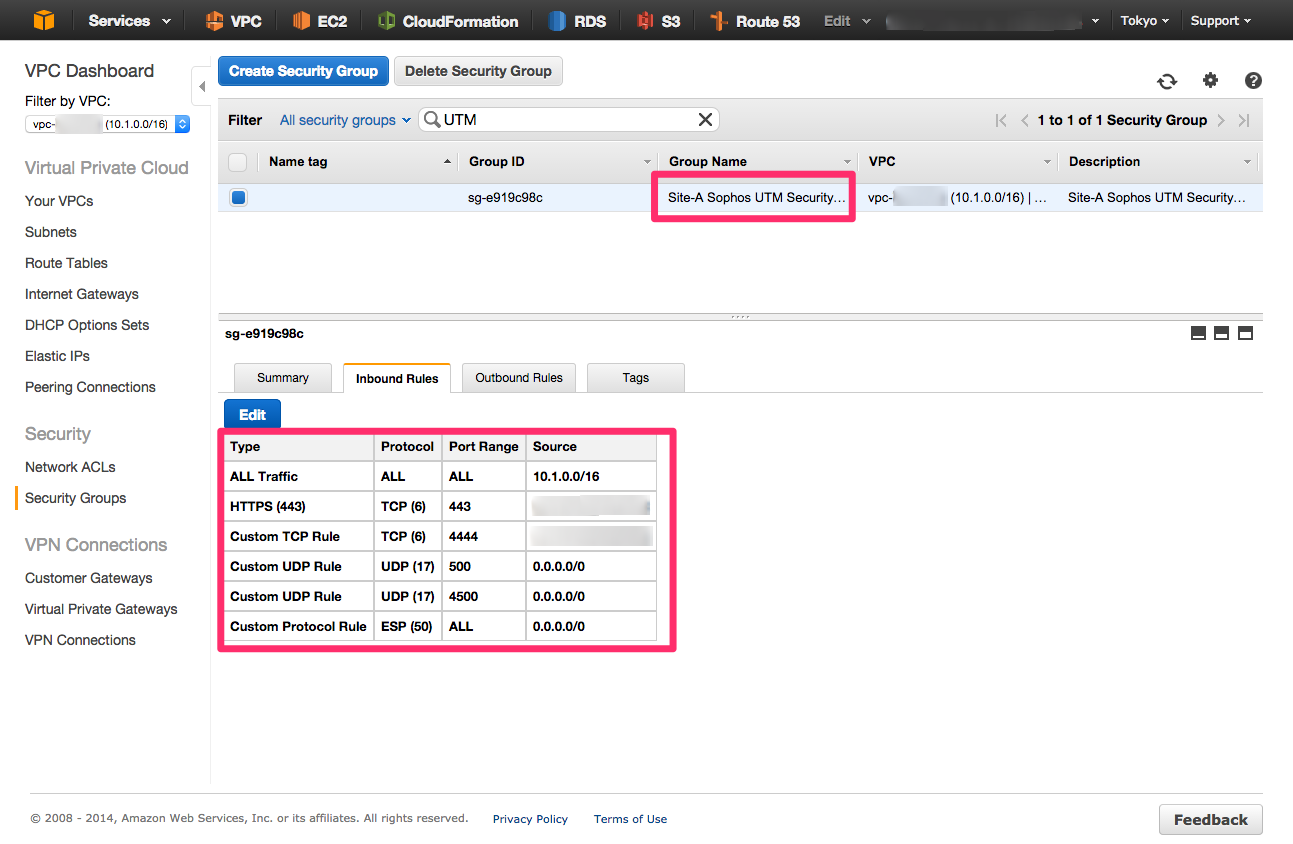Sort by Name tag column
This screenshot has width=1293, height=844.
click(358, 162)
